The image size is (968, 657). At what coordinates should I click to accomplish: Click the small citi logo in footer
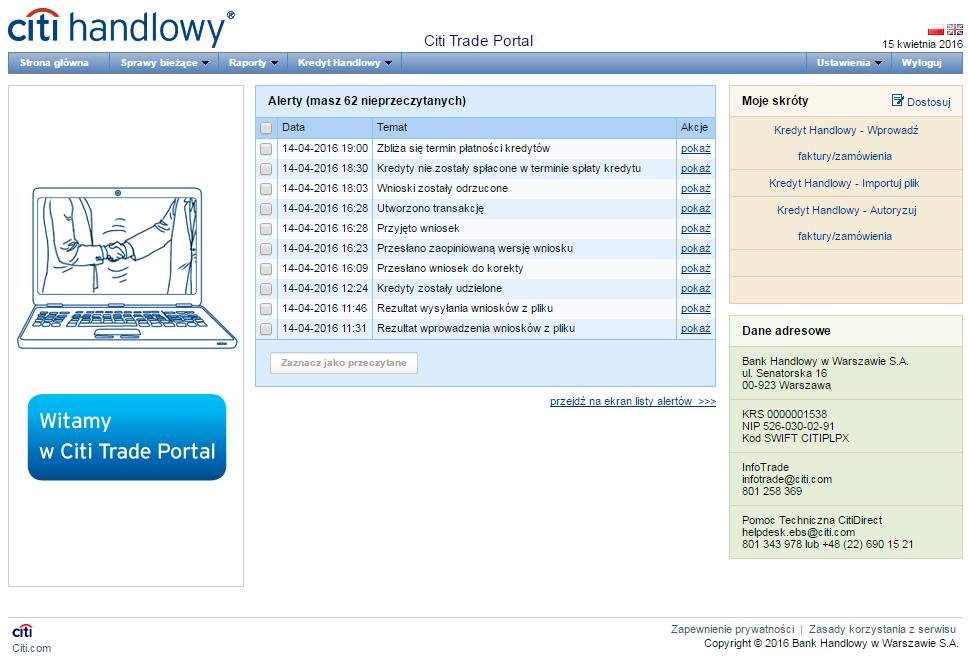click(x=22, y=630)
